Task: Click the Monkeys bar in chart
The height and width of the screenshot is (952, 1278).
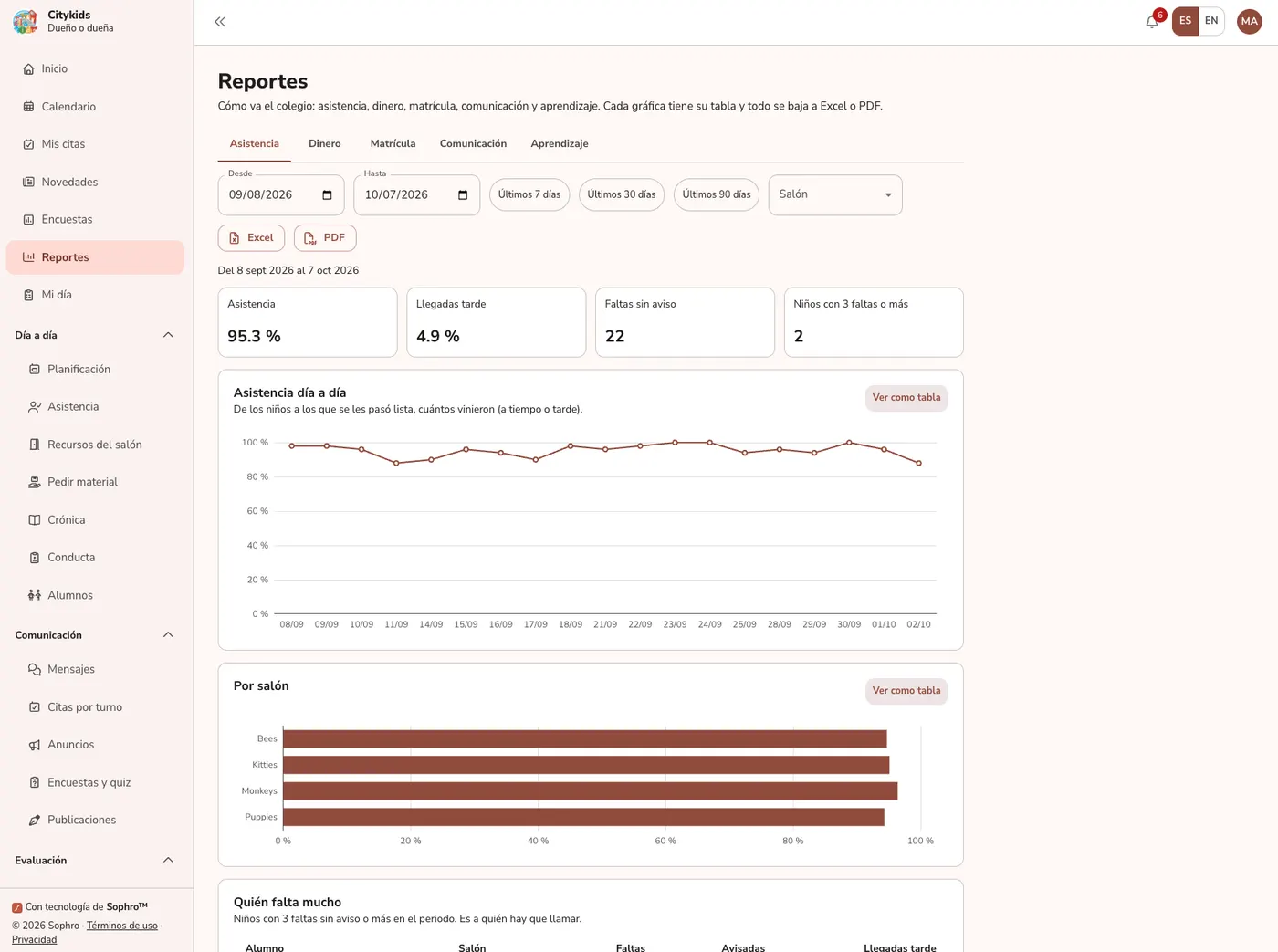Action: tap(591, 790)
